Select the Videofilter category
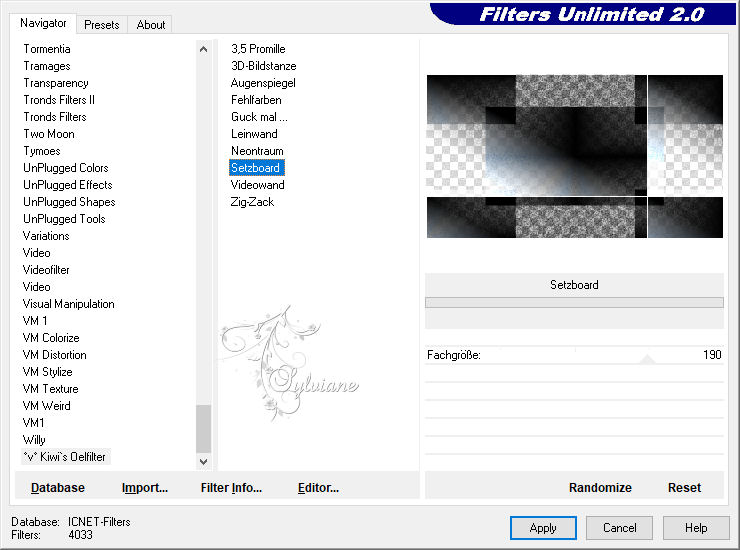Image resolution: width=740 pixels, height=550 pixels. click(46, 270)
